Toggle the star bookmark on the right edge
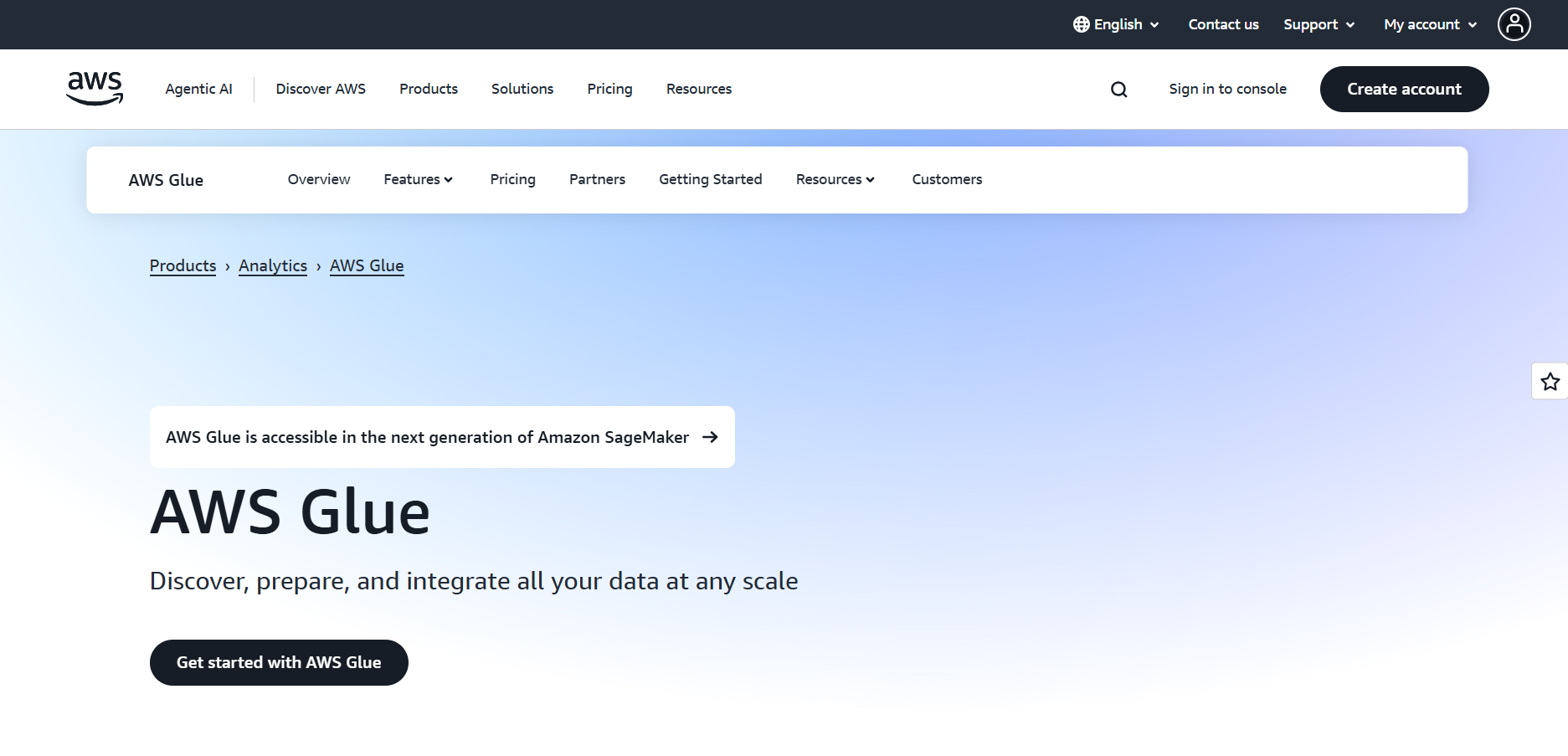Image resolution: width=1568 pixels, height=756 pixels. [x=1550, y=381]
